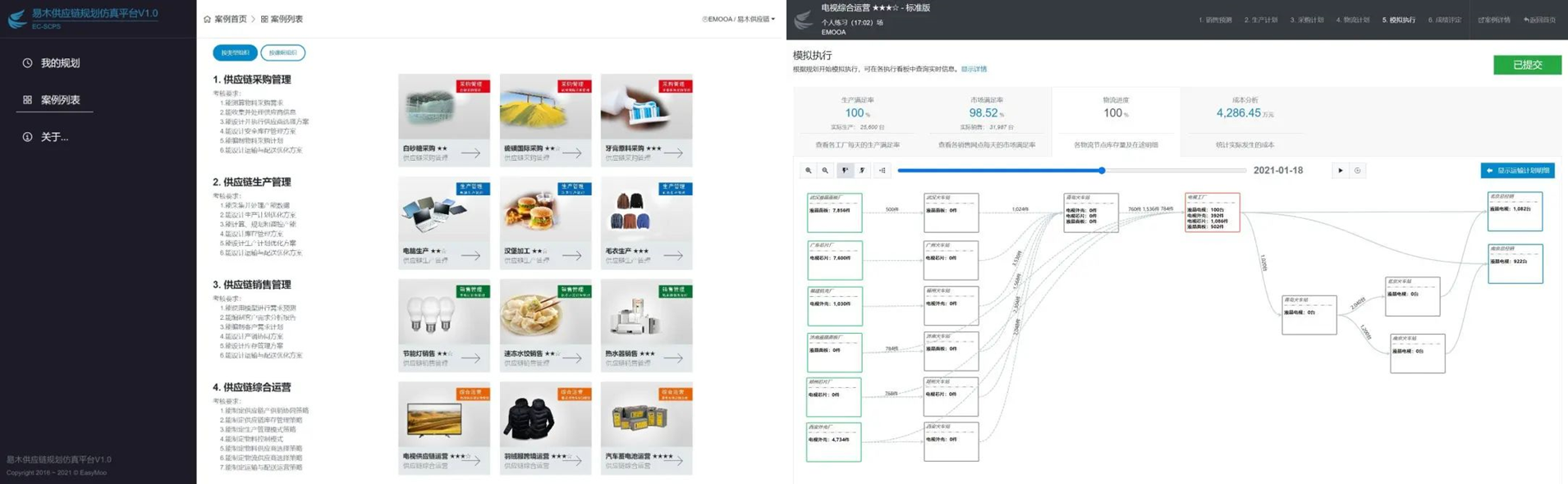Click the 案例首页 home icon
Image resolution: width=1568 pixels, height=484 pixels.
point(207,19)
